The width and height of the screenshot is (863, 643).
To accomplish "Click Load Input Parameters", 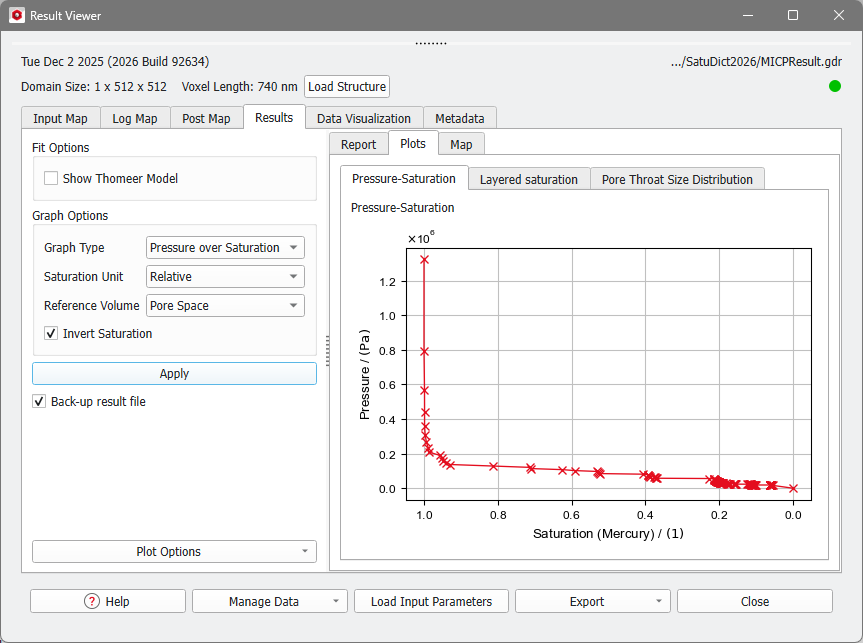I will 431,601.
